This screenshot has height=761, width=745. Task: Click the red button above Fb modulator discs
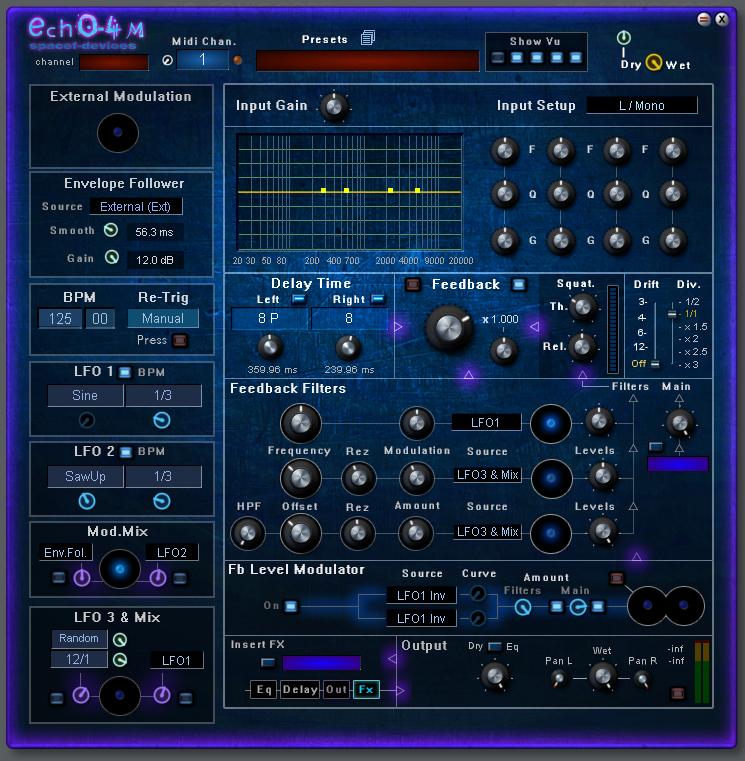point(616,578)
